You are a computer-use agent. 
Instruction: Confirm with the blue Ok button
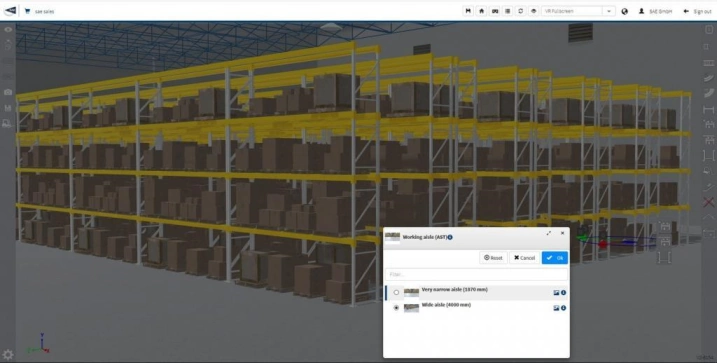pos(555,258)
